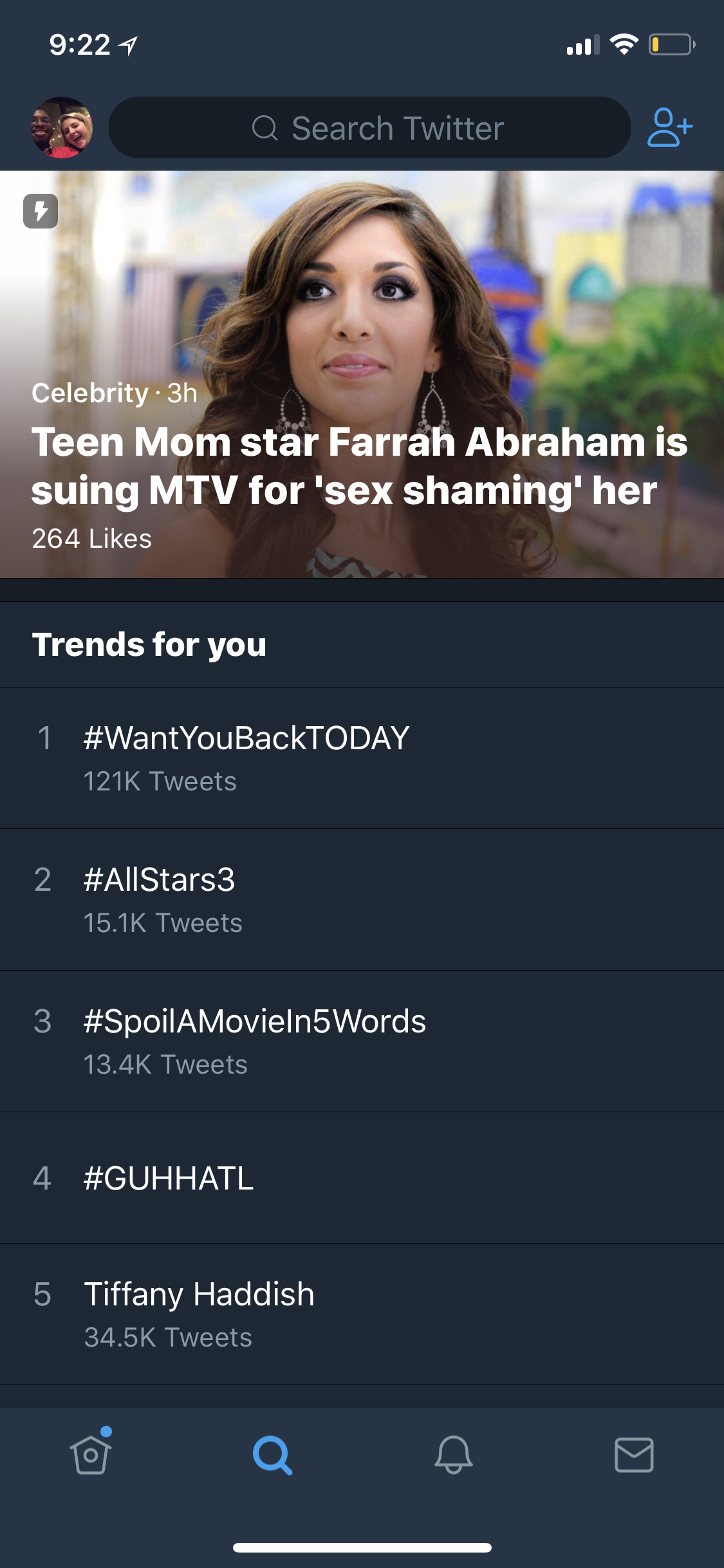Open the Messages envelope icon
The width and height of the screenshot is (724, 1568).
634,1455
